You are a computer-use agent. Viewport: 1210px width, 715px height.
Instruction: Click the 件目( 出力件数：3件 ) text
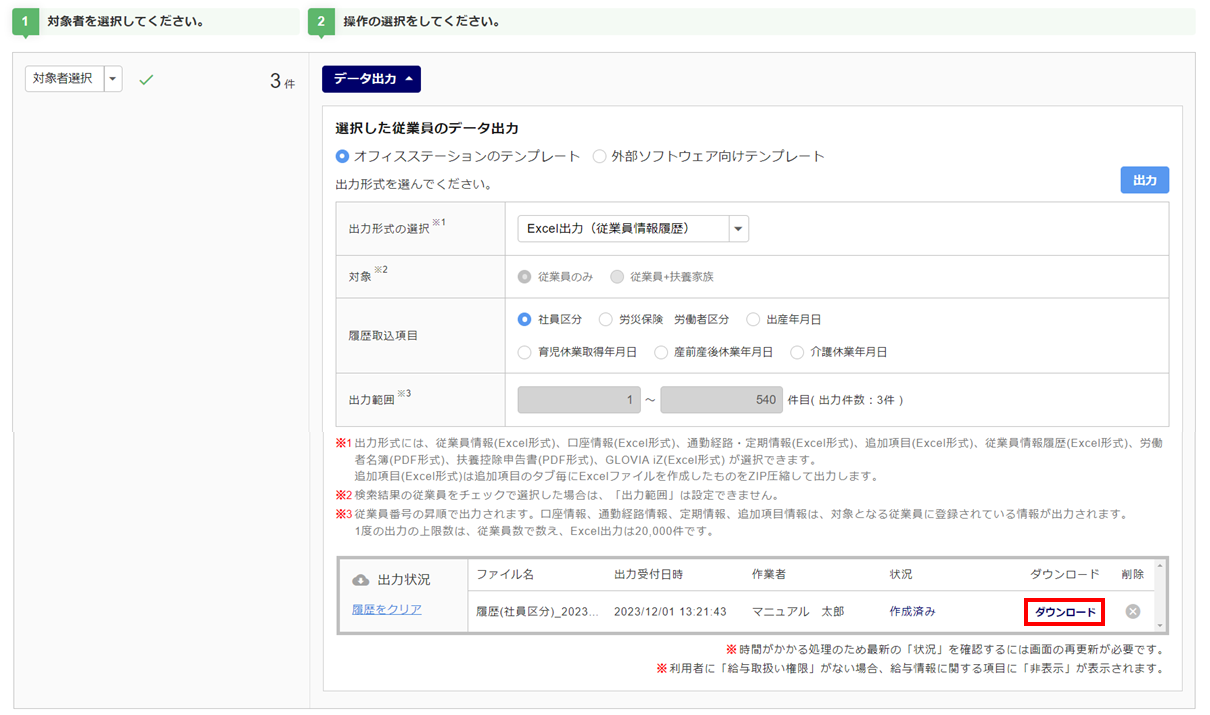[x=845, y=400]
